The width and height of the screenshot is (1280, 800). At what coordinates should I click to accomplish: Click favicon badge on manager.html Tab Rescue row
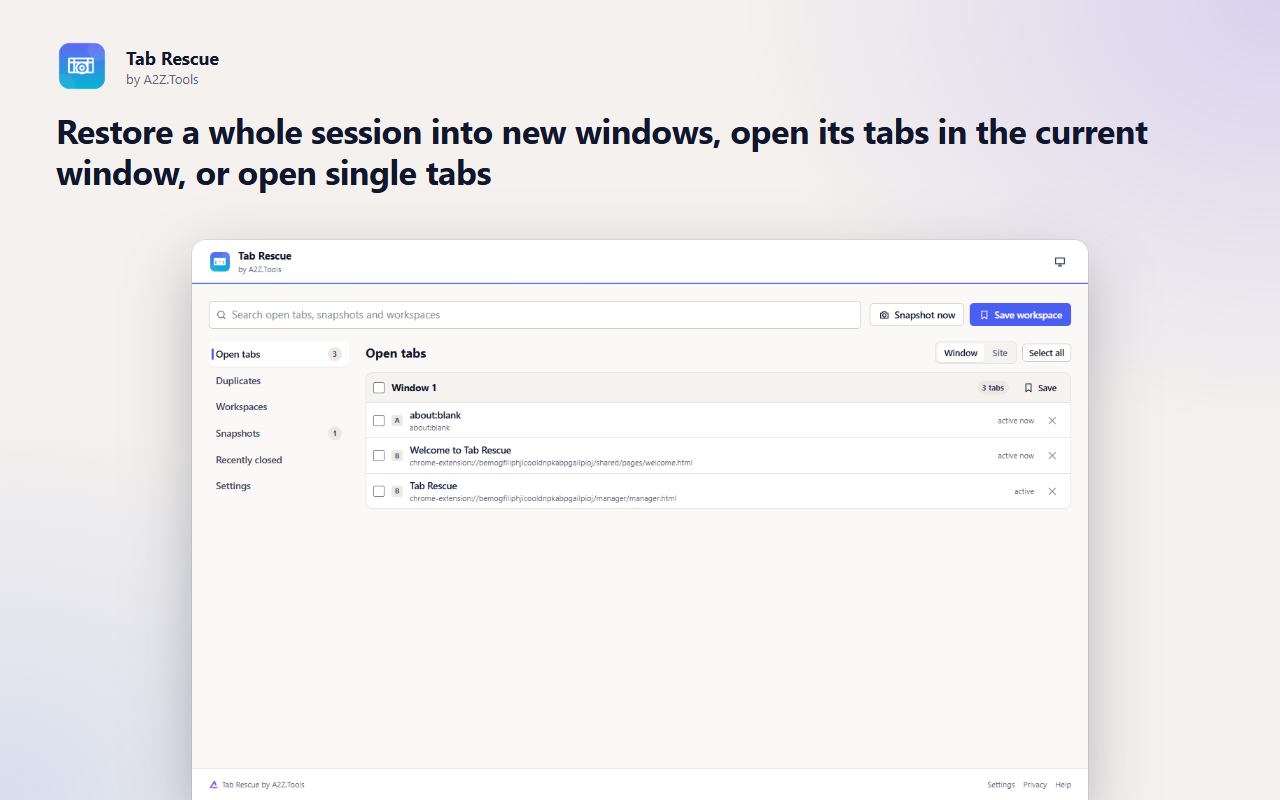coord(397,491)
